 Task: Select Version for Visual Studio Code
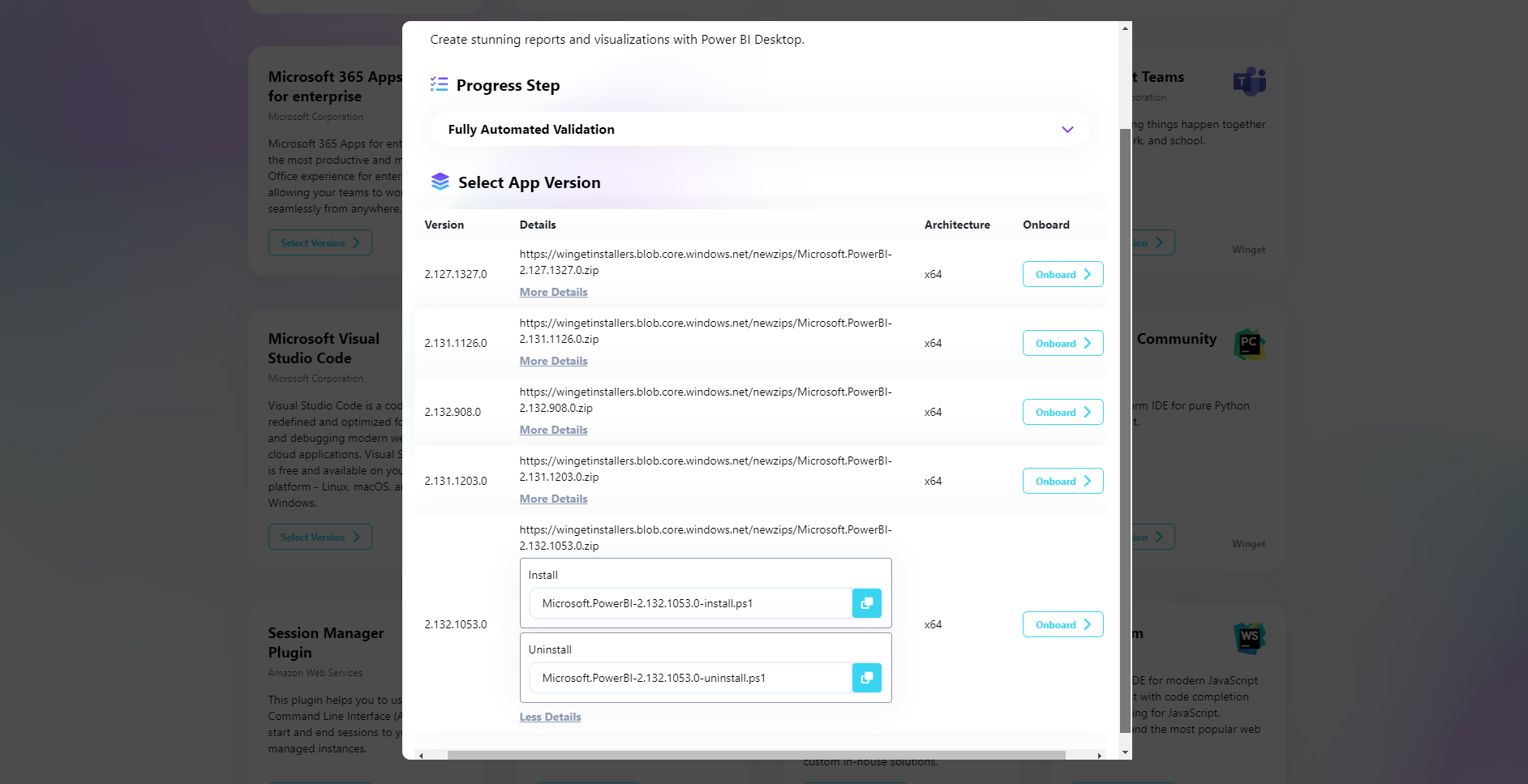(320, 537)
